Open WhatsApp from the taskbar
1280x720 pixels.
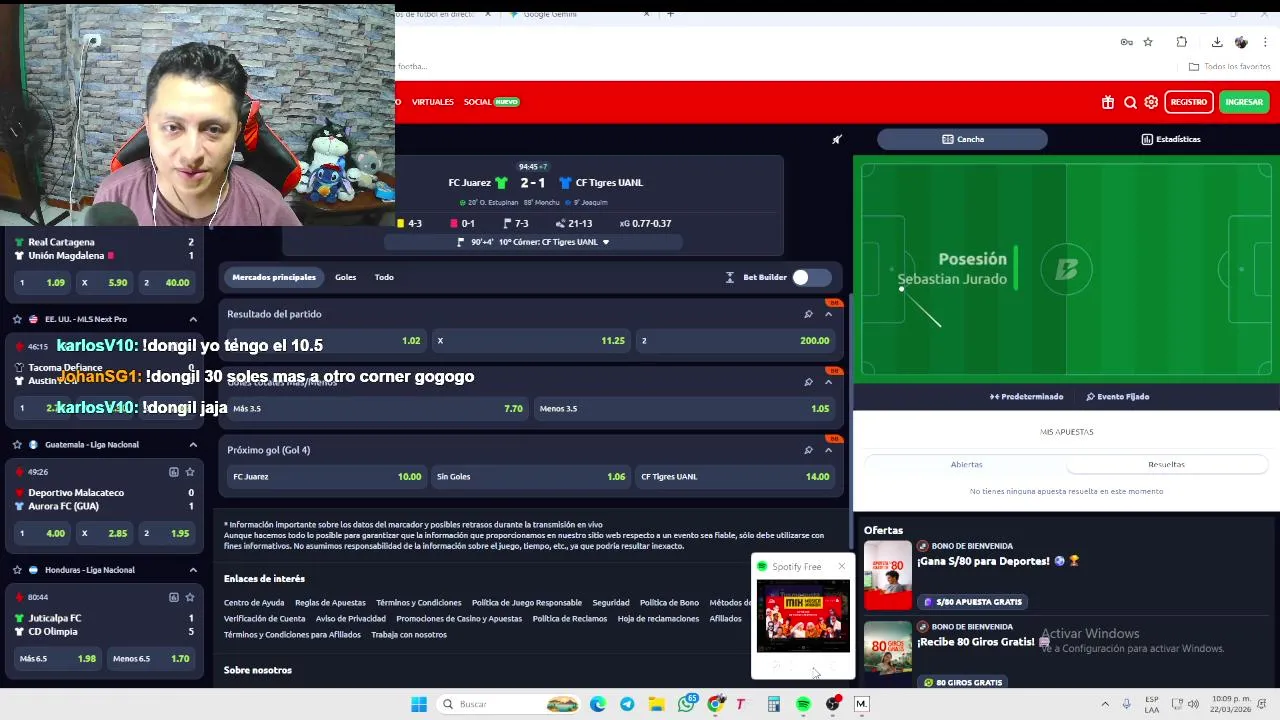pos(686,704)
